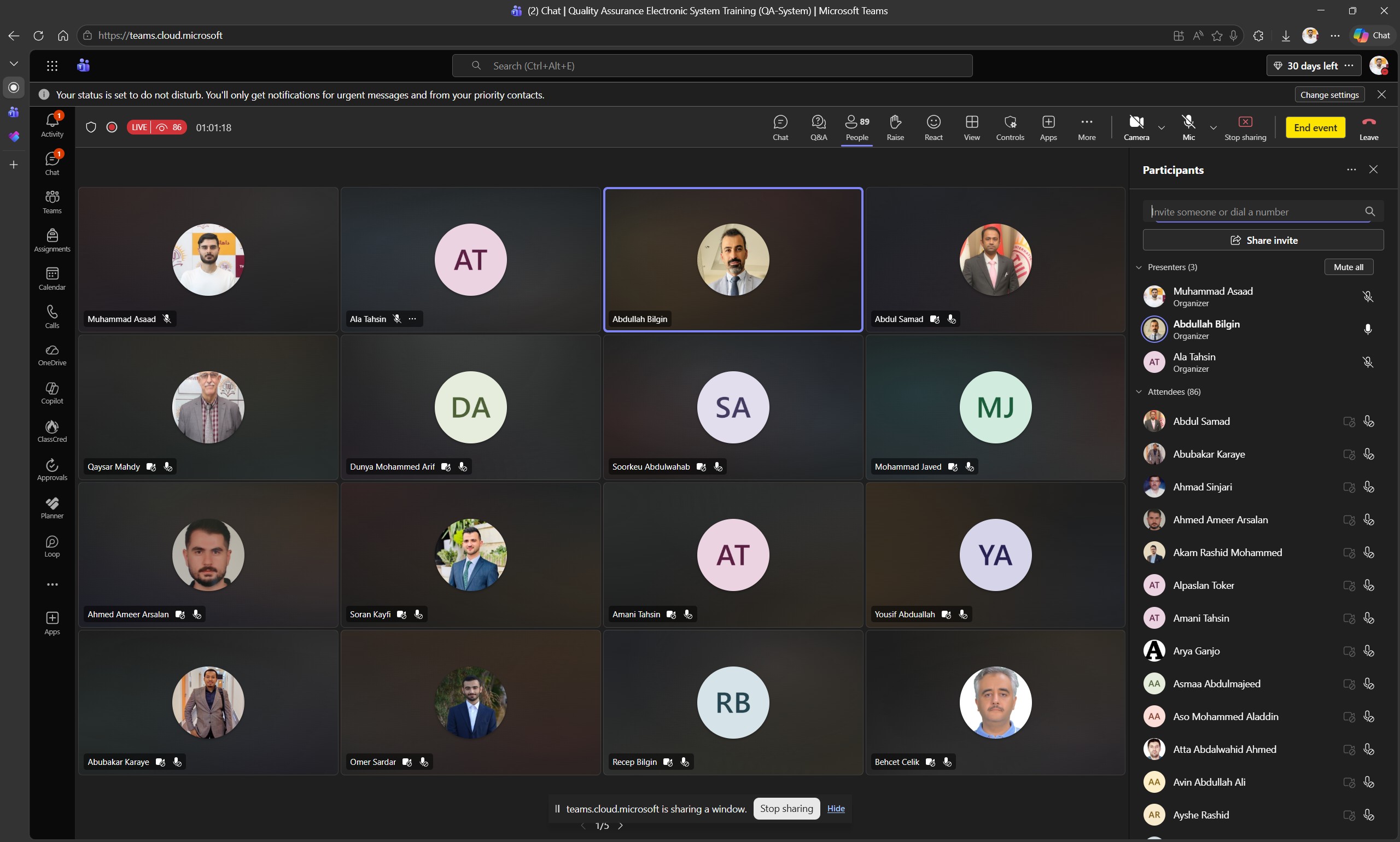The width and height of the screenshot is (1400, 842).
Task: Toggle the Camera on
Action: click(1136, 127)
